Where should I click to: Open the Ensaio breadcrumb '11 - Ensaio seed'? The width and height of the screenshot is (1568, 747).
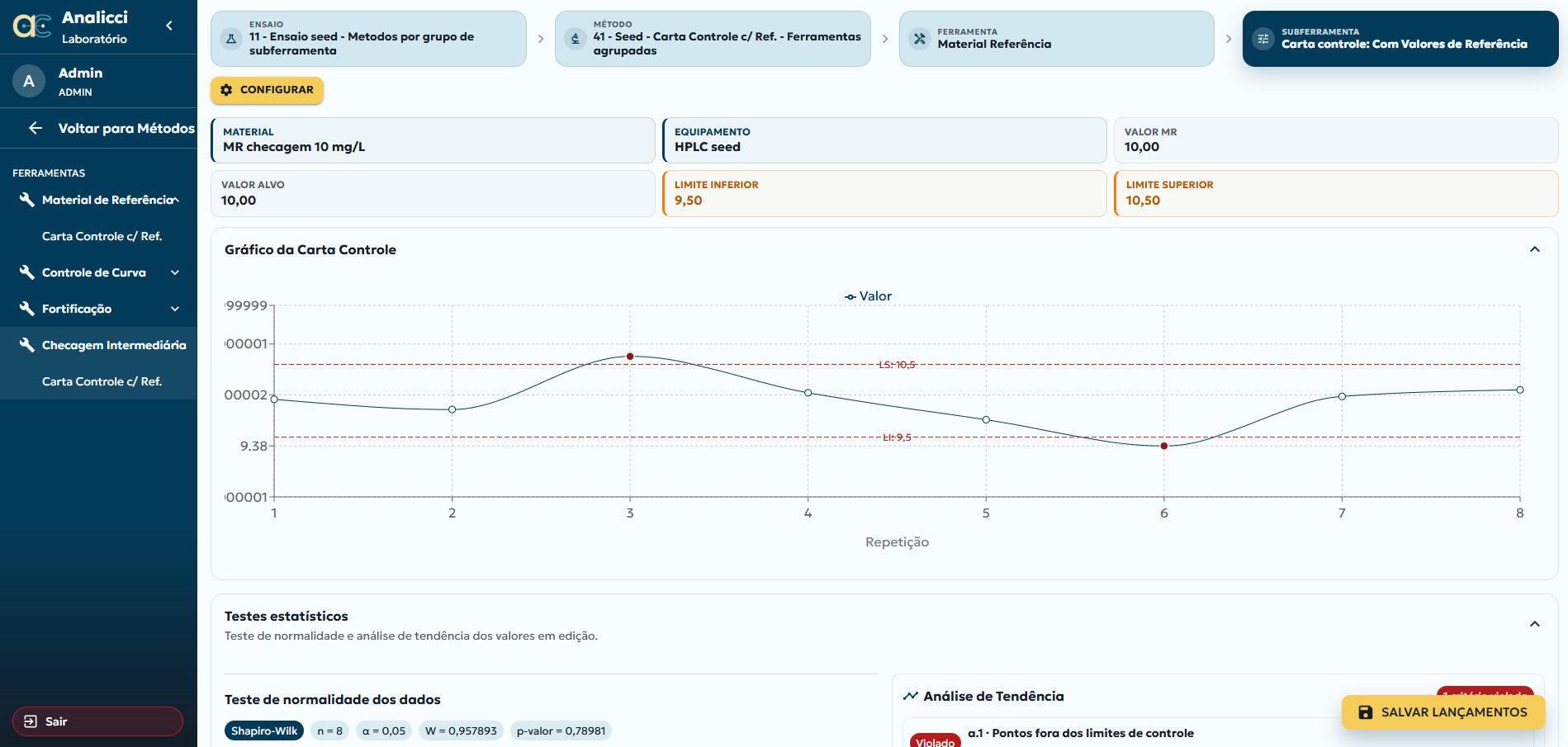[x=368, y=39]
